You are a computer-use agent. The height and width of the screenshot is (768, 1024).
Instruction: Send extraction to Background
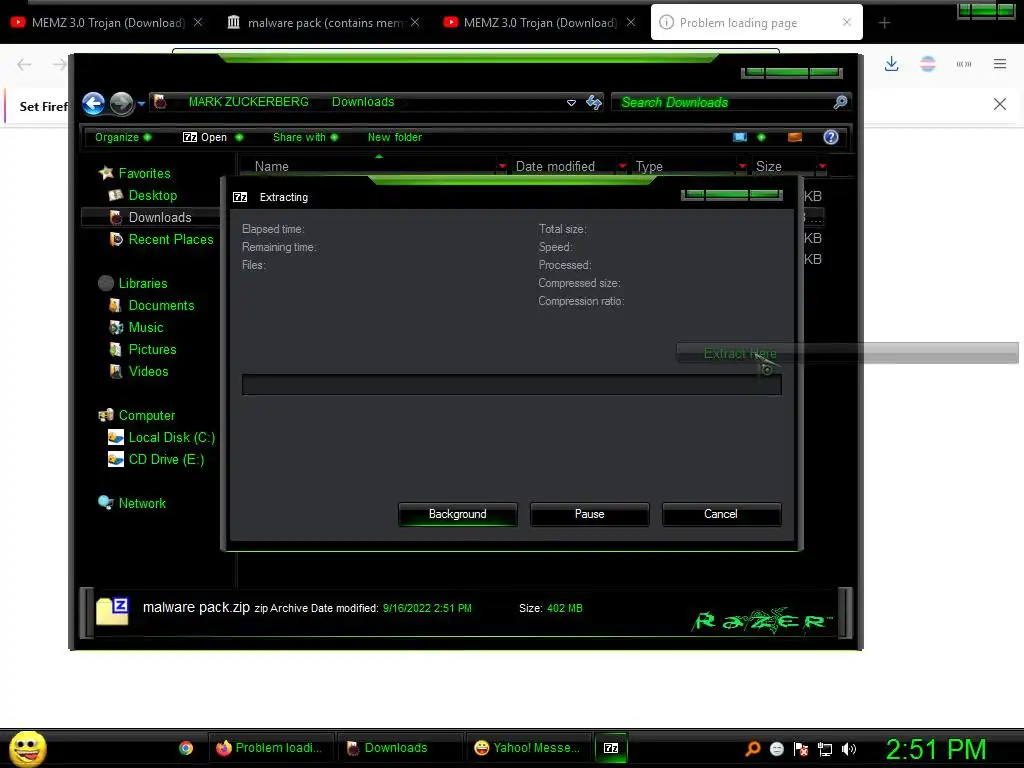[457, 514]
